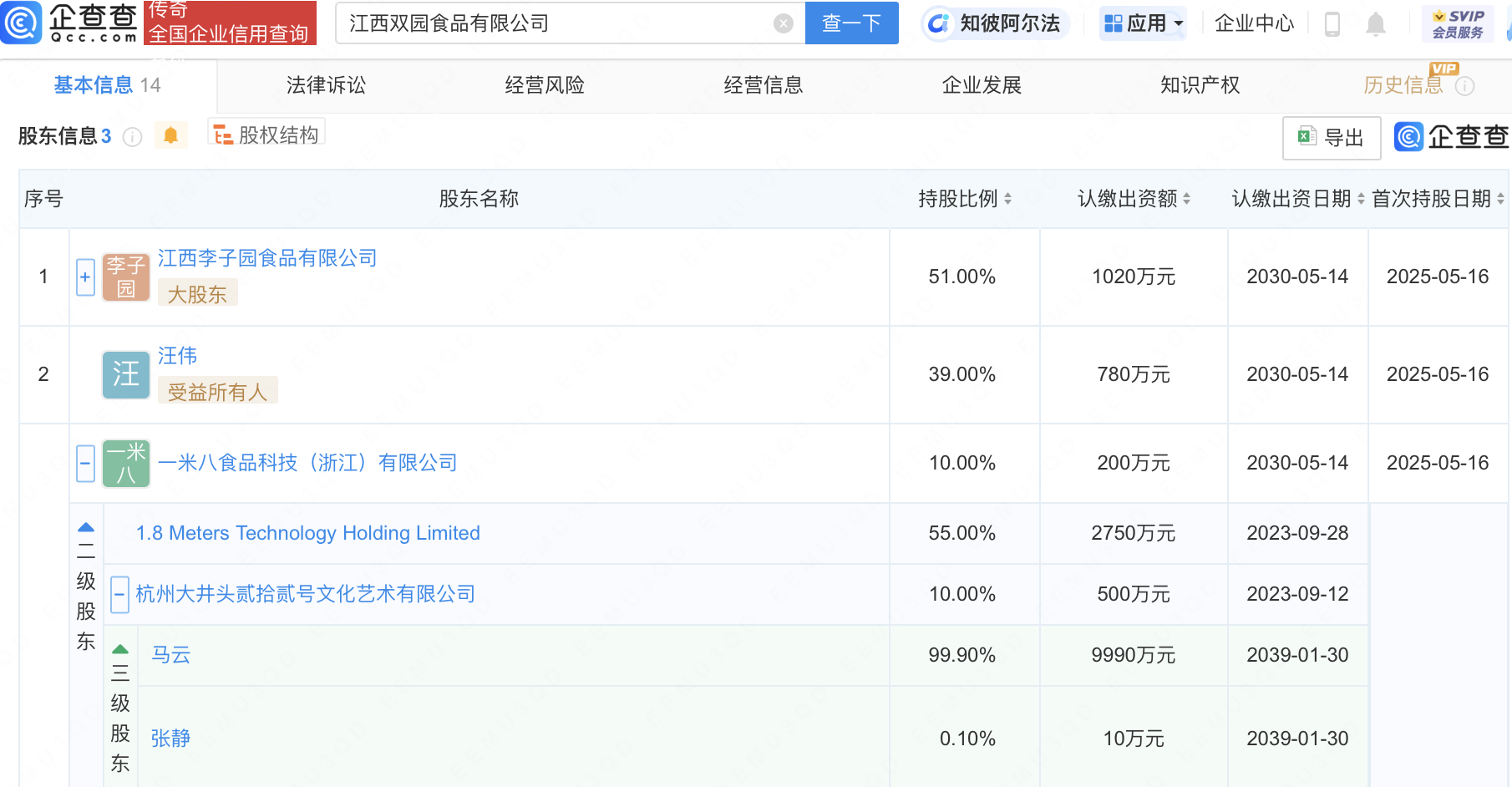Collapse the 三级股东 section arrow
This screenshot has width=1512, height=787.
(x=120, y=649)
